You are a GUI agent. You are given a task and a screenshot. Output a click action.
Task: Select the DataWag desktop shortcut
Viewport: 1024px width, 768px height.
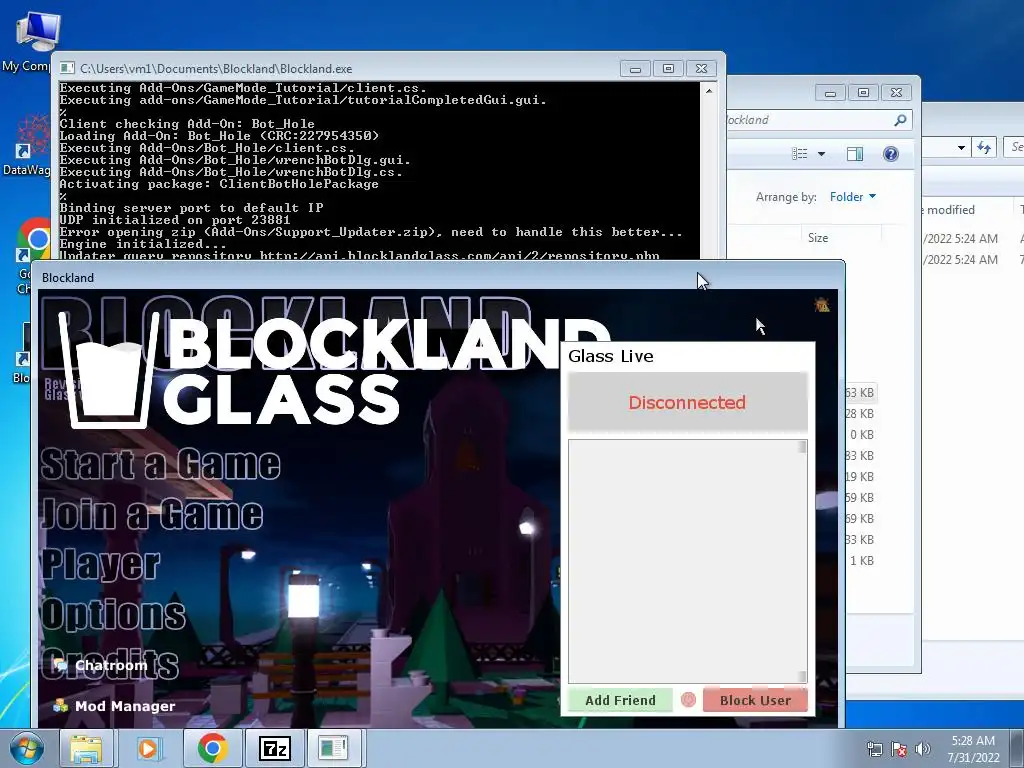click(27, 144)
